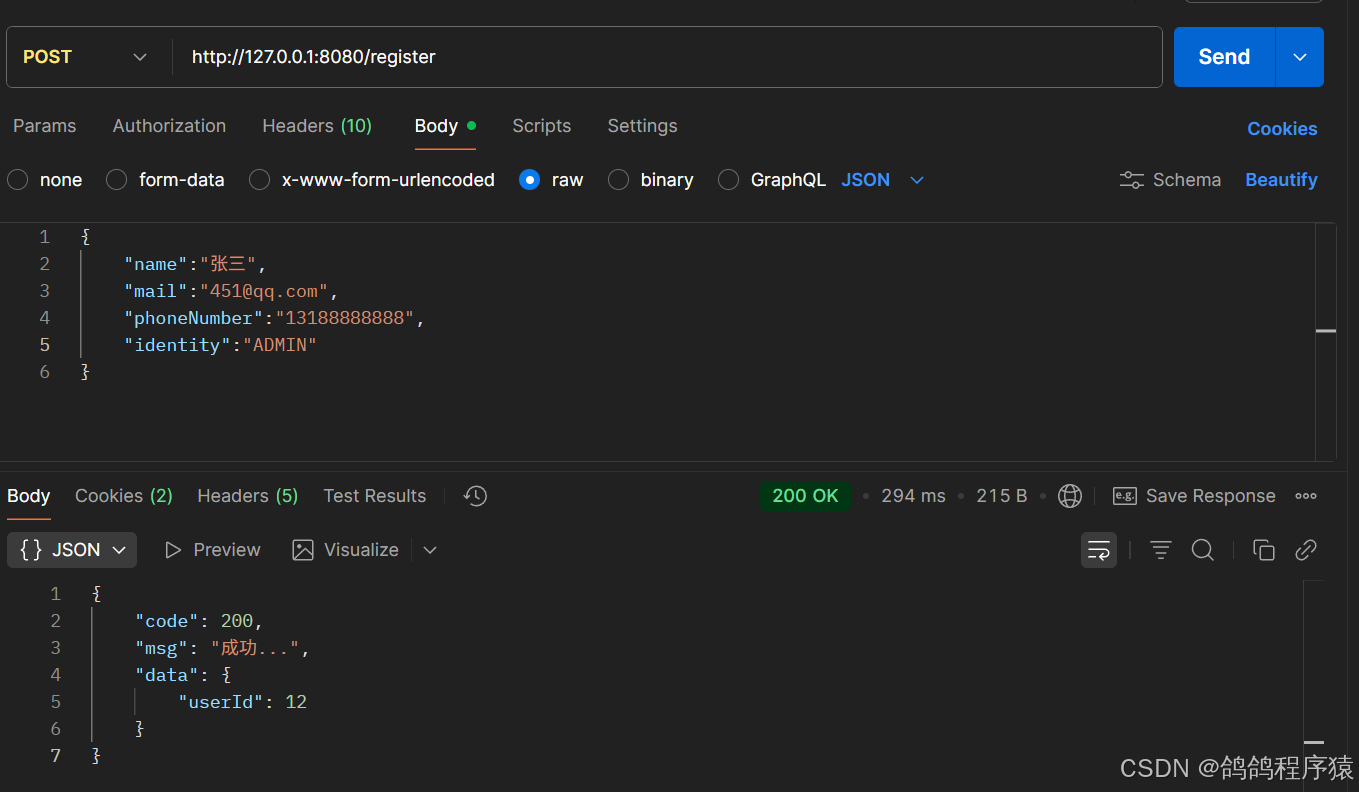
Task: Click the Schema sliders icon
Action: click(x=1132, y=180)
